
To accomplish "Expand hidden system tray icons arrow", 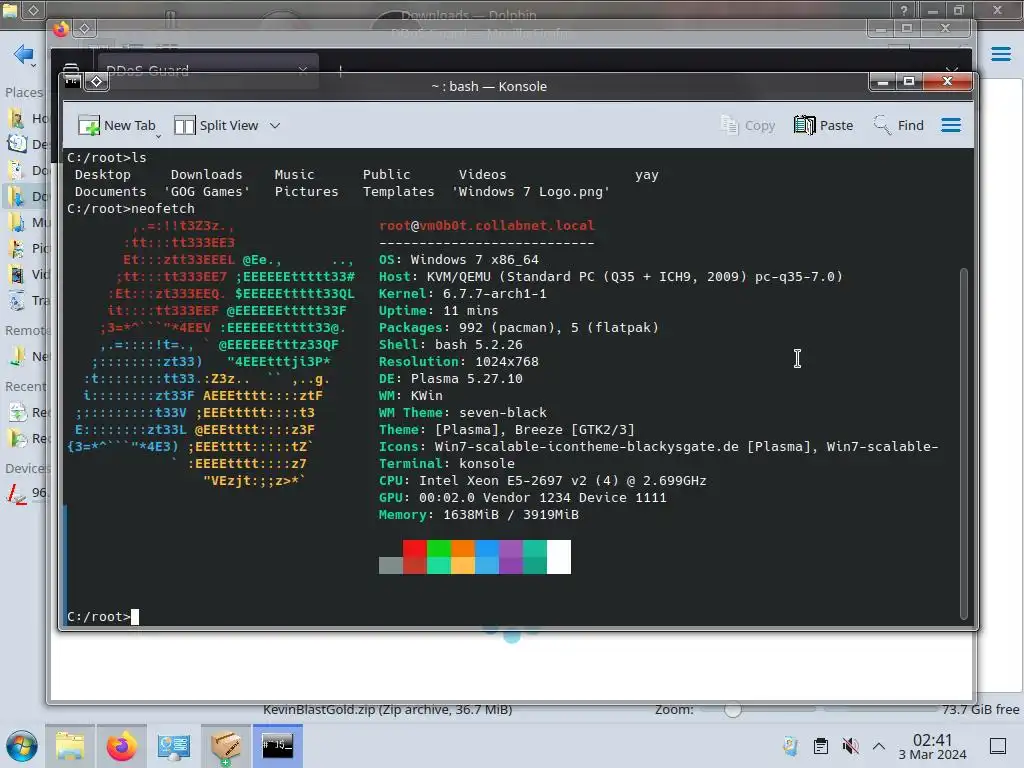I will click(879, 746).
